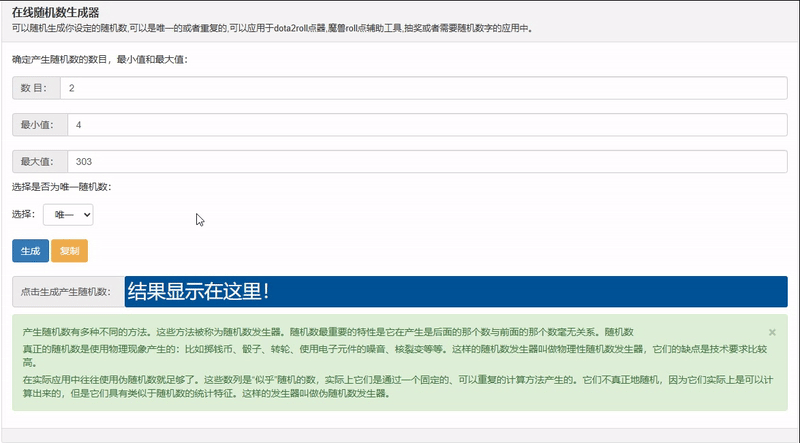Click the 在线随机数生成器 page heading
Image resolution: width=800 pixels, height=443 pixels.
[x=56, y=12]
